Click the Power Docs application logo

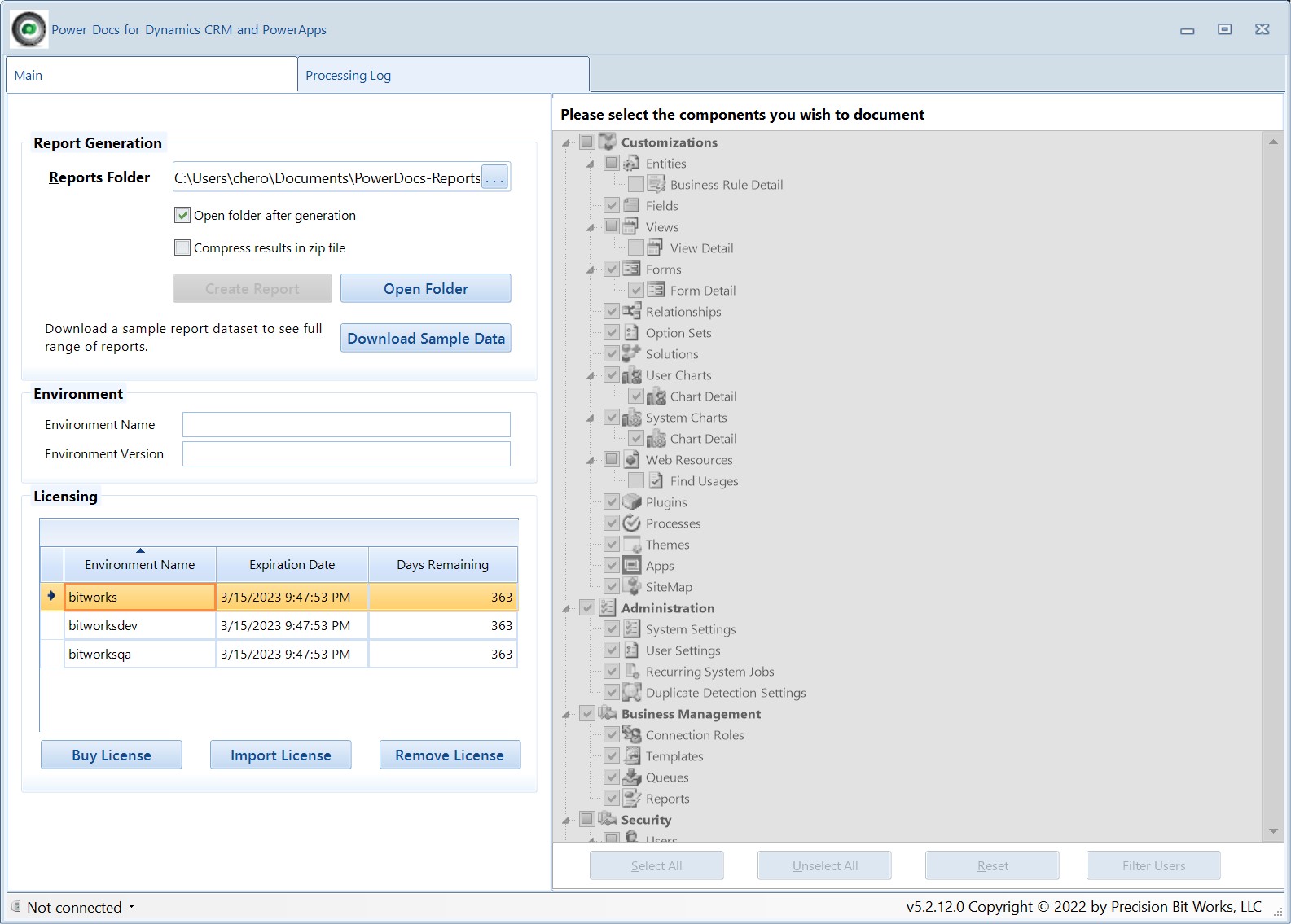point(29,29)
